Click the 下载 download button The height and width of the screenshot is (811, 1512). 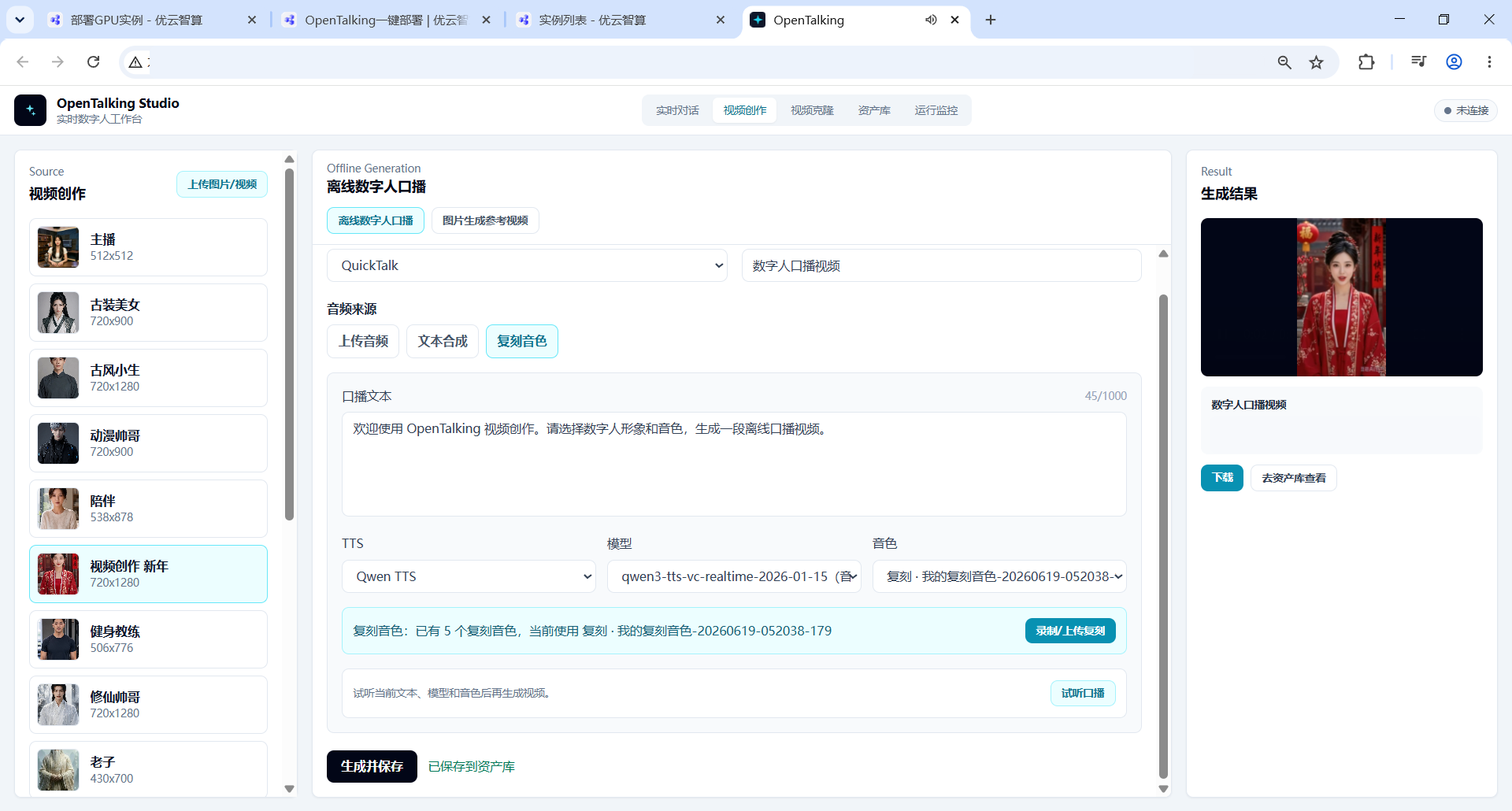[x=1222, y=478]
